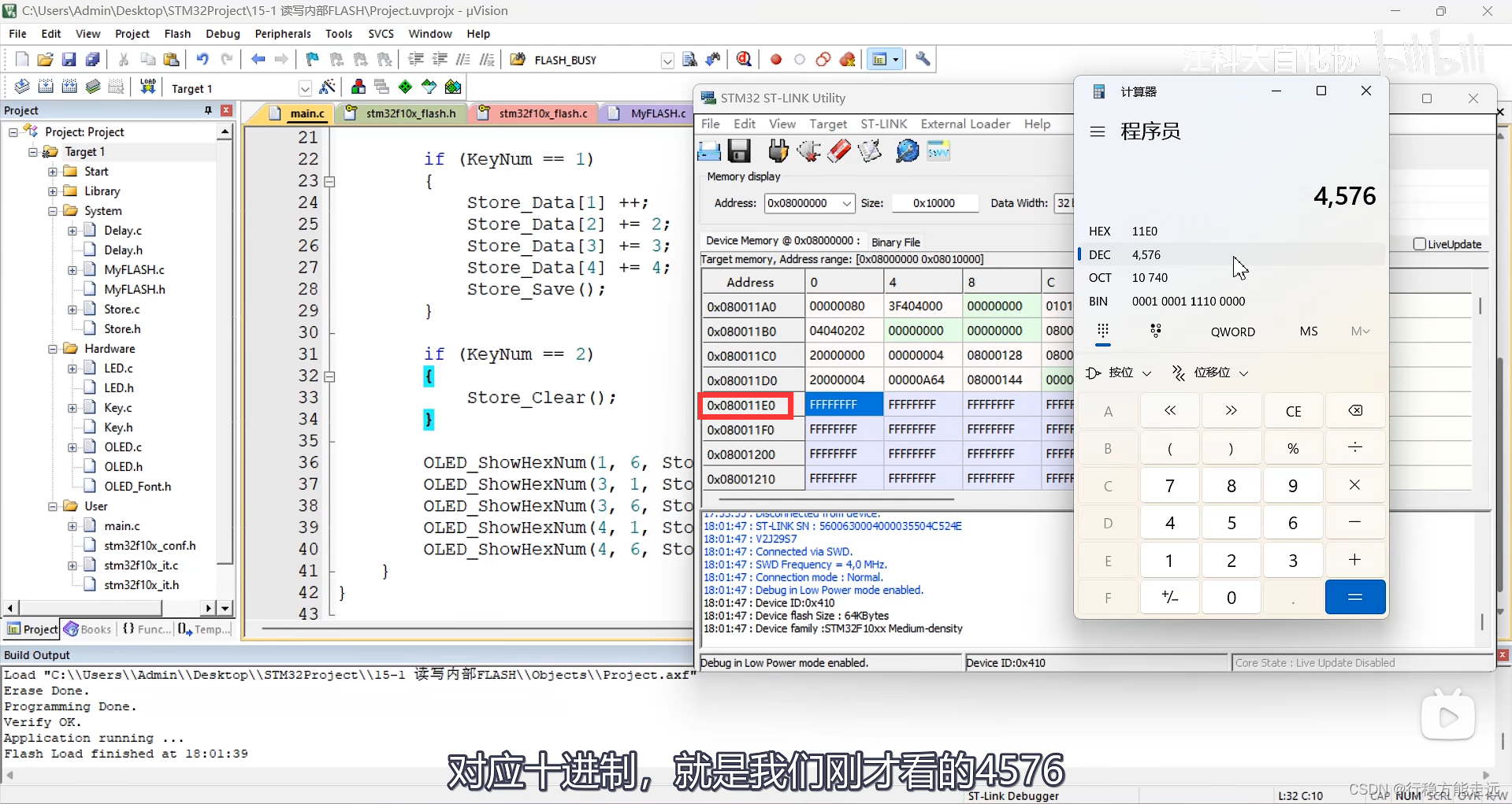Switch to Binary File tab in ST-LINK
Screen dimensions: 1512x804
pyautogui.click(x=896, y=242)
